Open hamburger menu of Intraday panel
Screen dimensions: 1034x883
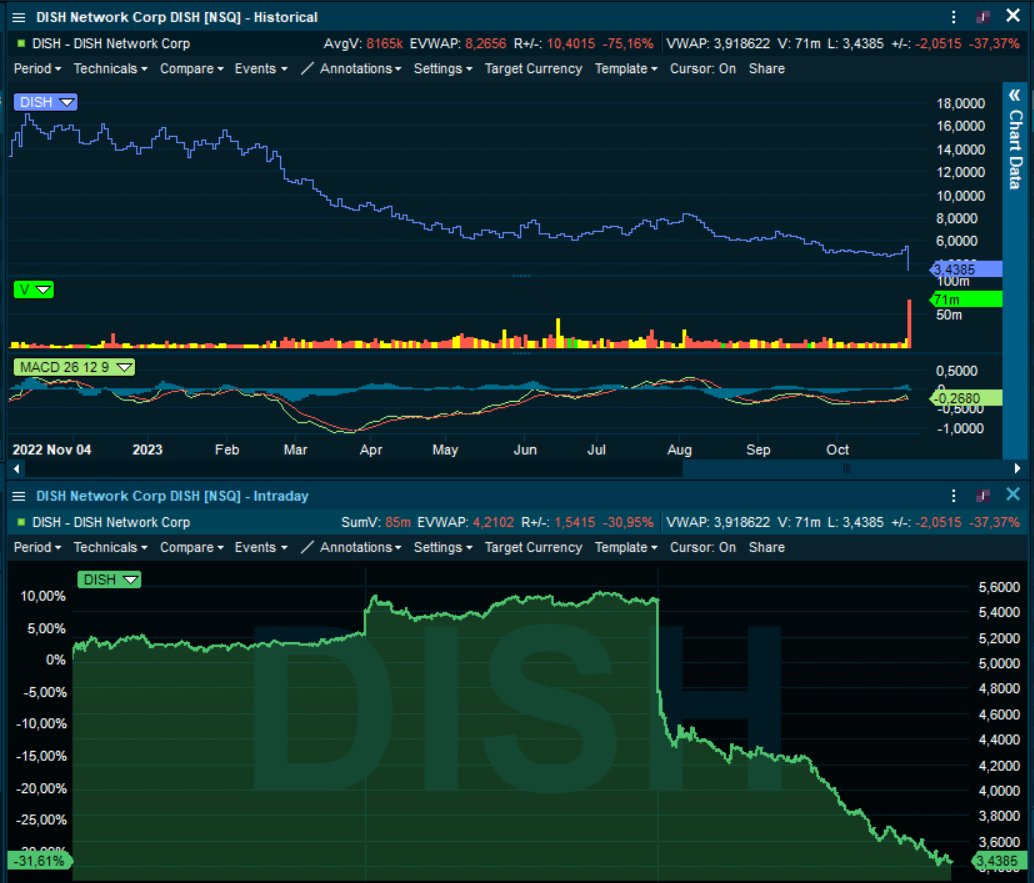coord(18,496)
